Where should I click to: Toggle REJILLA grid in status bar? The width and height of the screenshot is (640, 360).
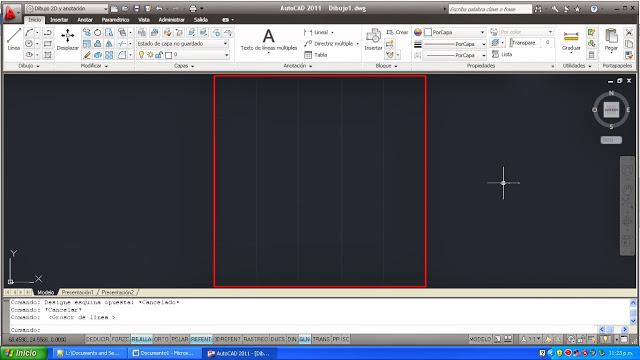click(x=141, y=339)
